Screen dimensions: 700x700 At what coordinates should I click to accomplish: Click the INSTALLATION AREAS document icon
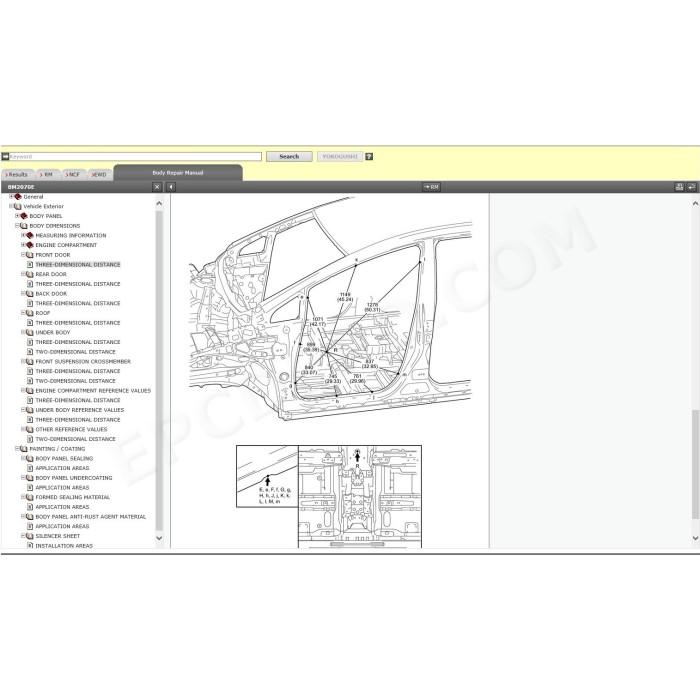pyautogui.click(x=30, y=546)
